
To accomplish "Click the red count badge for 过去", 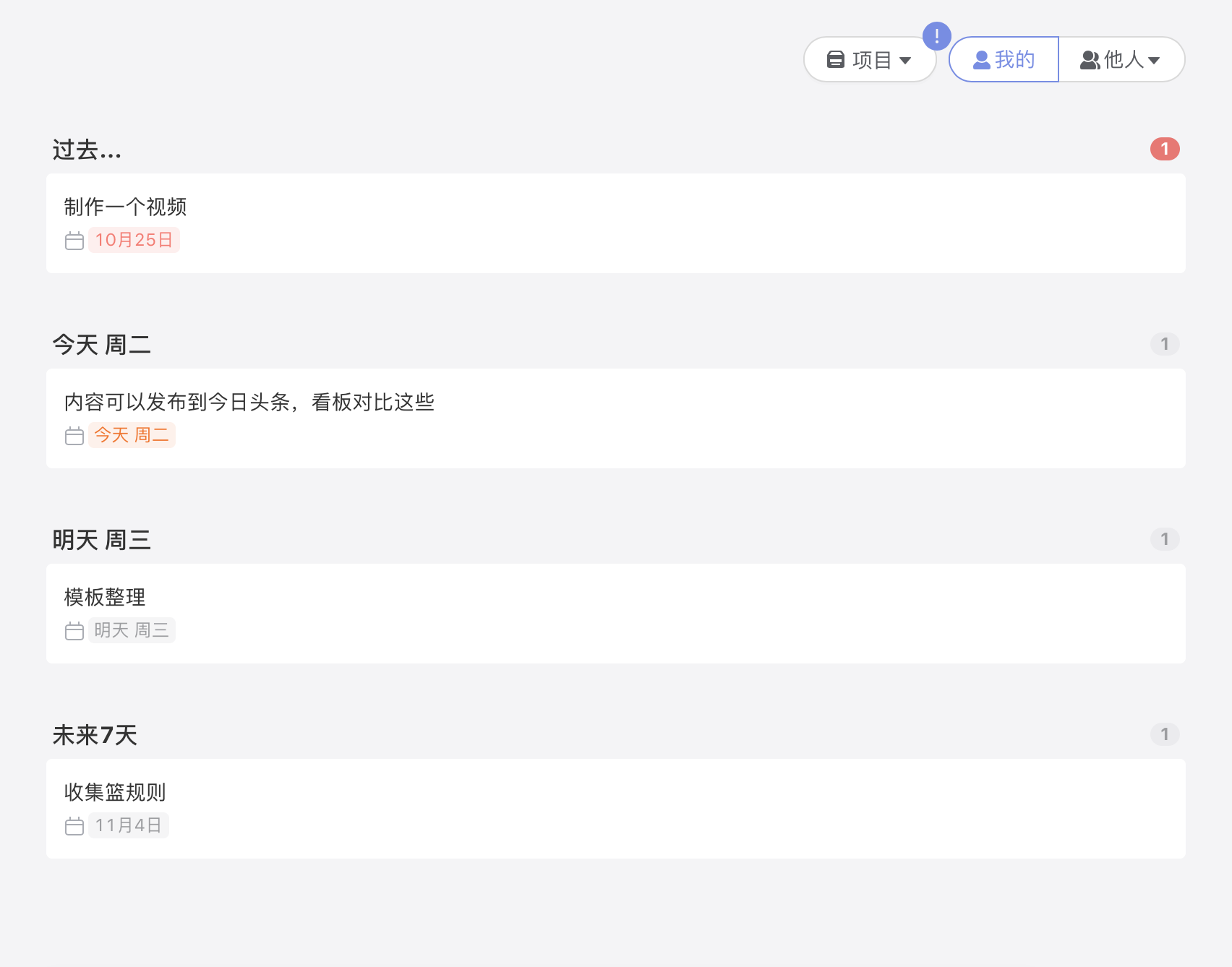I will point(1164,149).
